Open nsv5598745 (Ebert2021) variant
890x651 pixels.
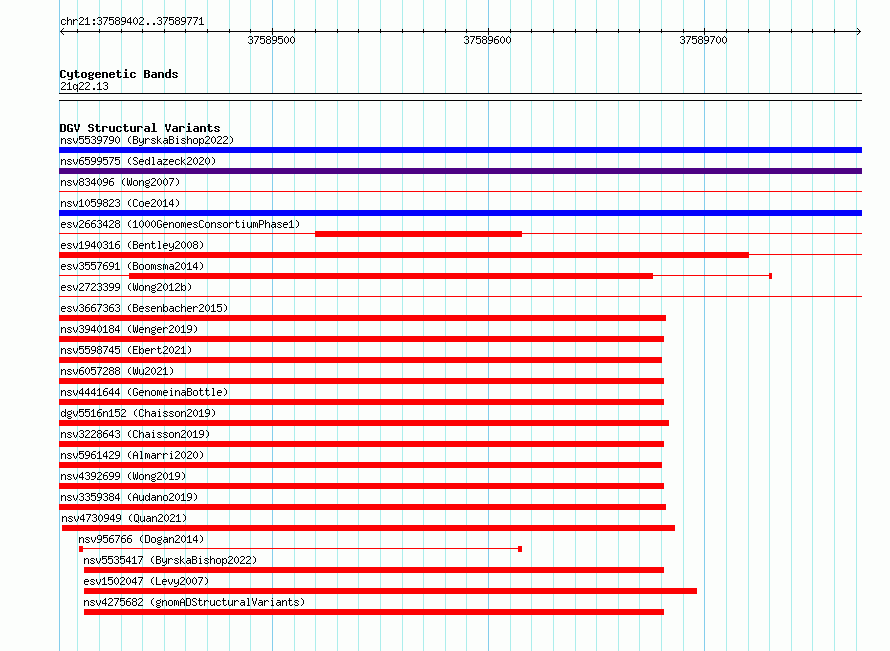click(x=126, y=350)
